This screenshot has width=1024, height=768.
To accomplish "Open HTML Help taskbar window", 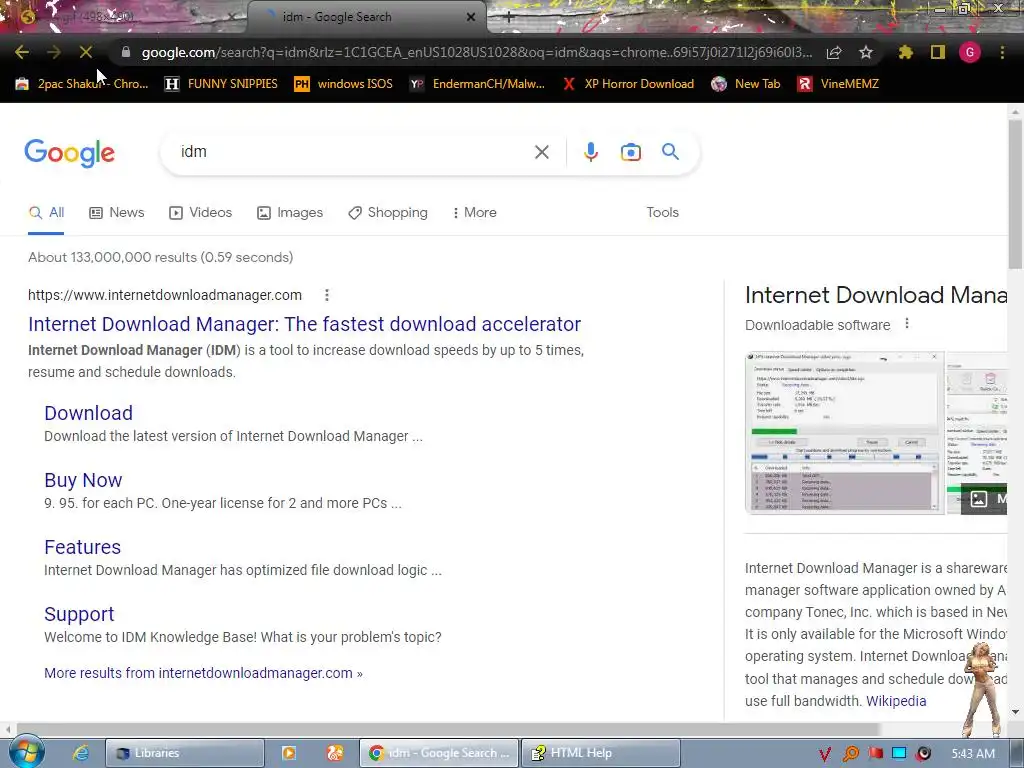I will pos(600,754).
